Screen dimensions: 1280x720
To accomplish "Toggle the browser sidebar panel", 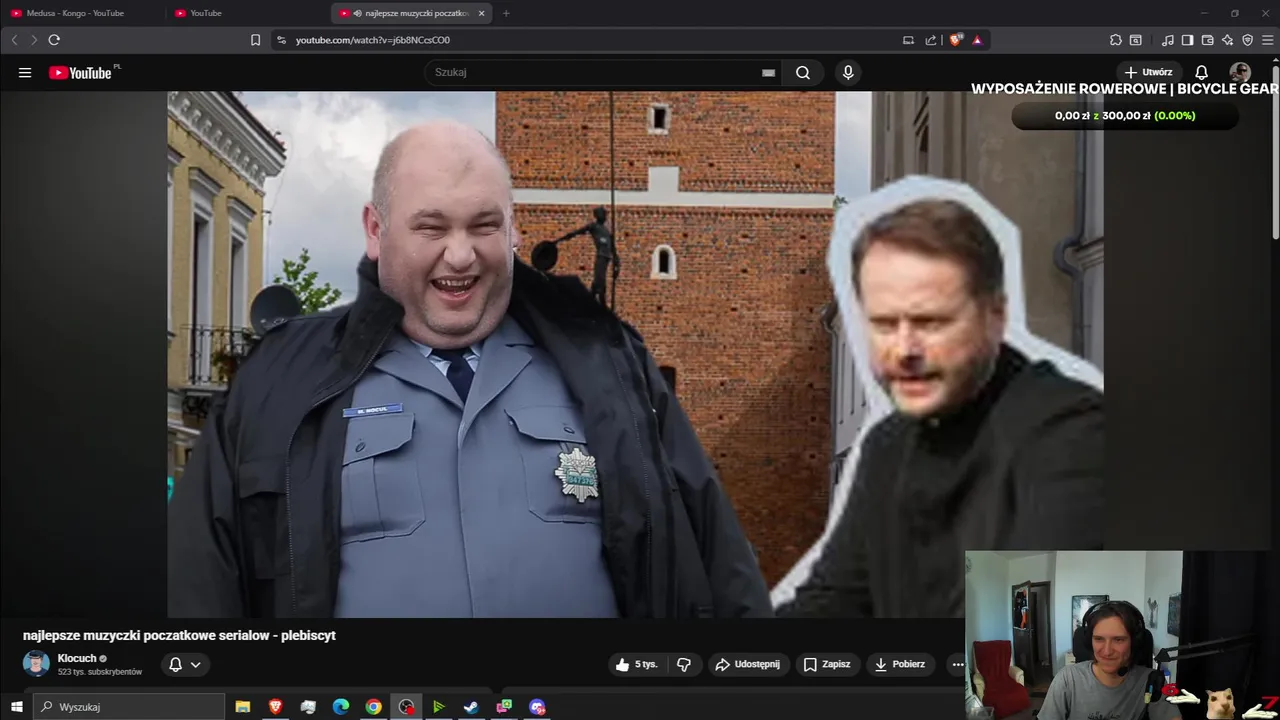I will [x=1187, y=40].
